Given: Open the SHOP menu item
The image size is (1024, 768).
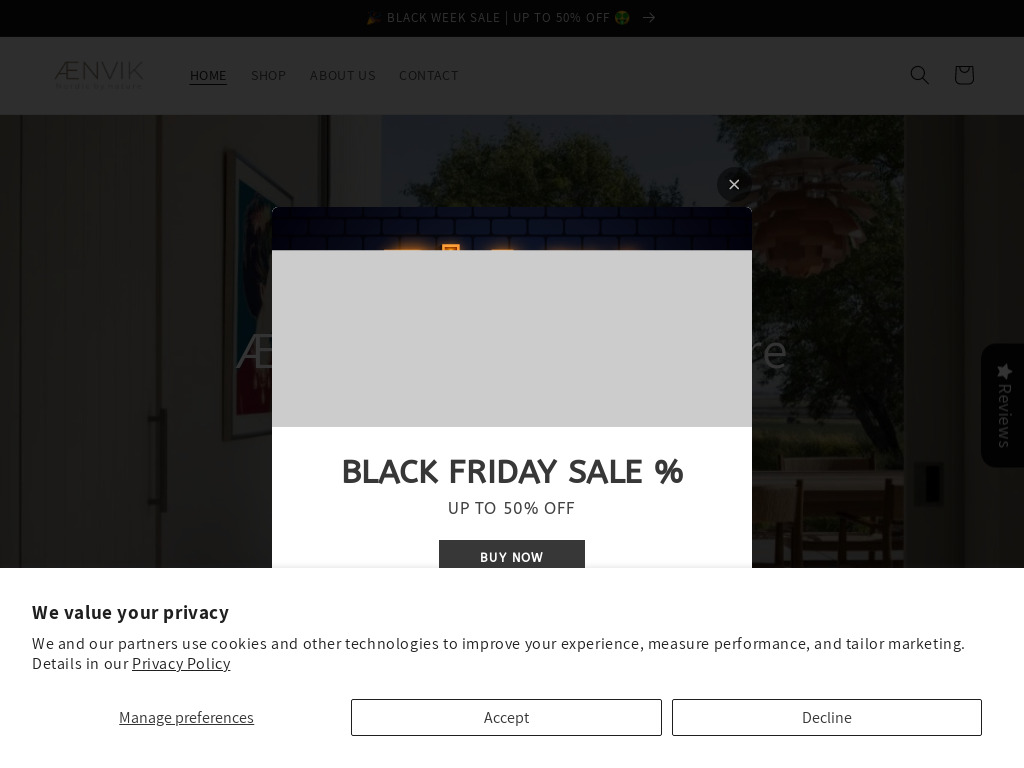Looking at the screenshot, I should 268,75.
